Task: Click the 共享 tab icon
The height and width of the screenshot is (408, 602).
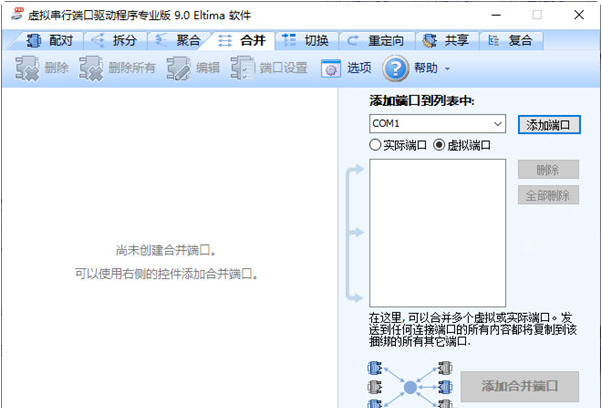Action: [x=429, y=40]
